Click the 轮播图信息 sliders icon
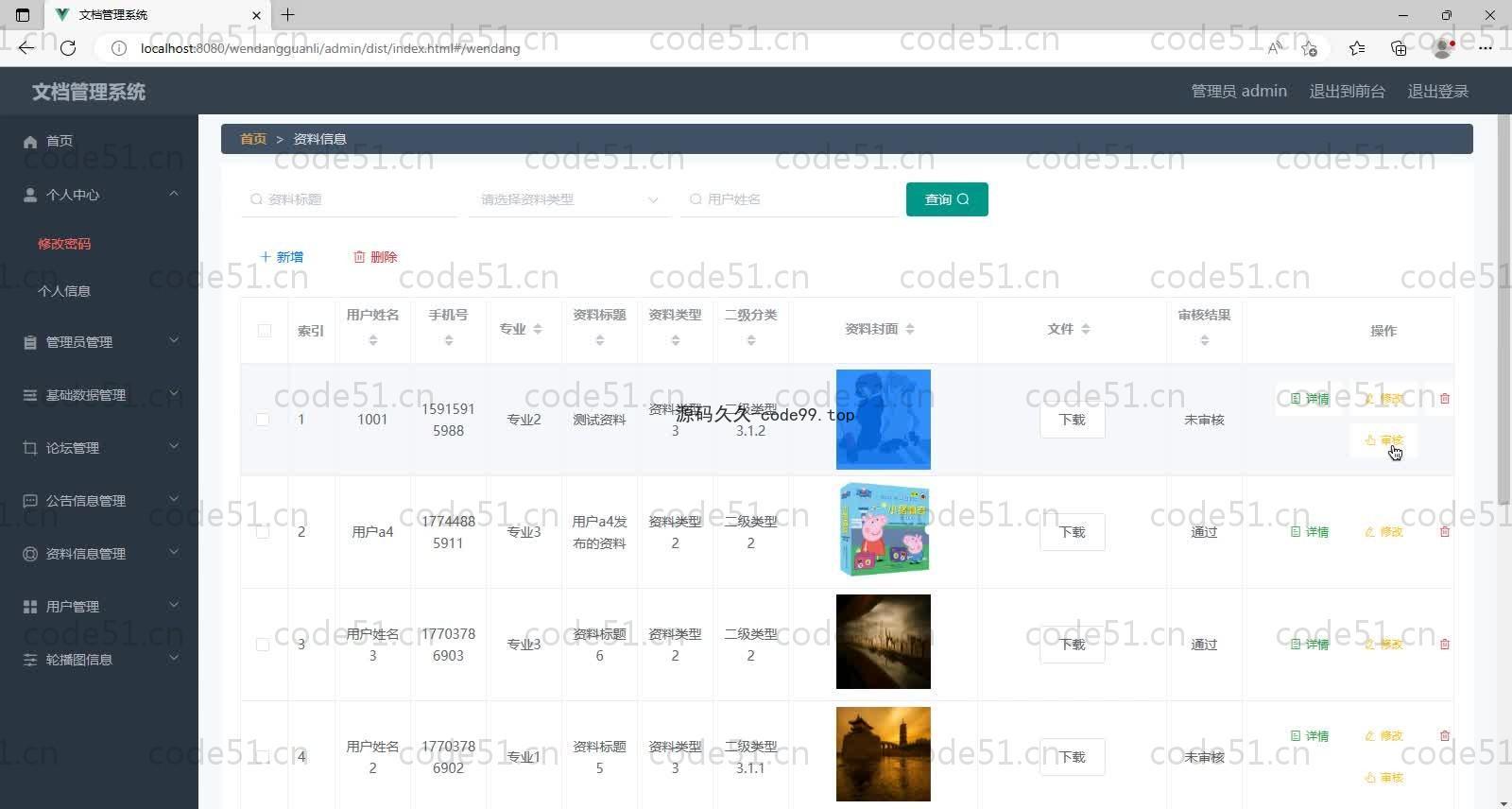1512x809 pixels. [30, 660]
